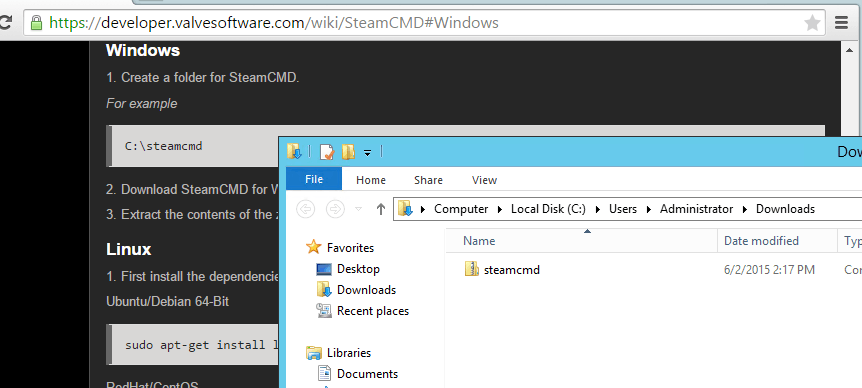Click the Desktop monitor icon in sidebar

tap(324, 269)
